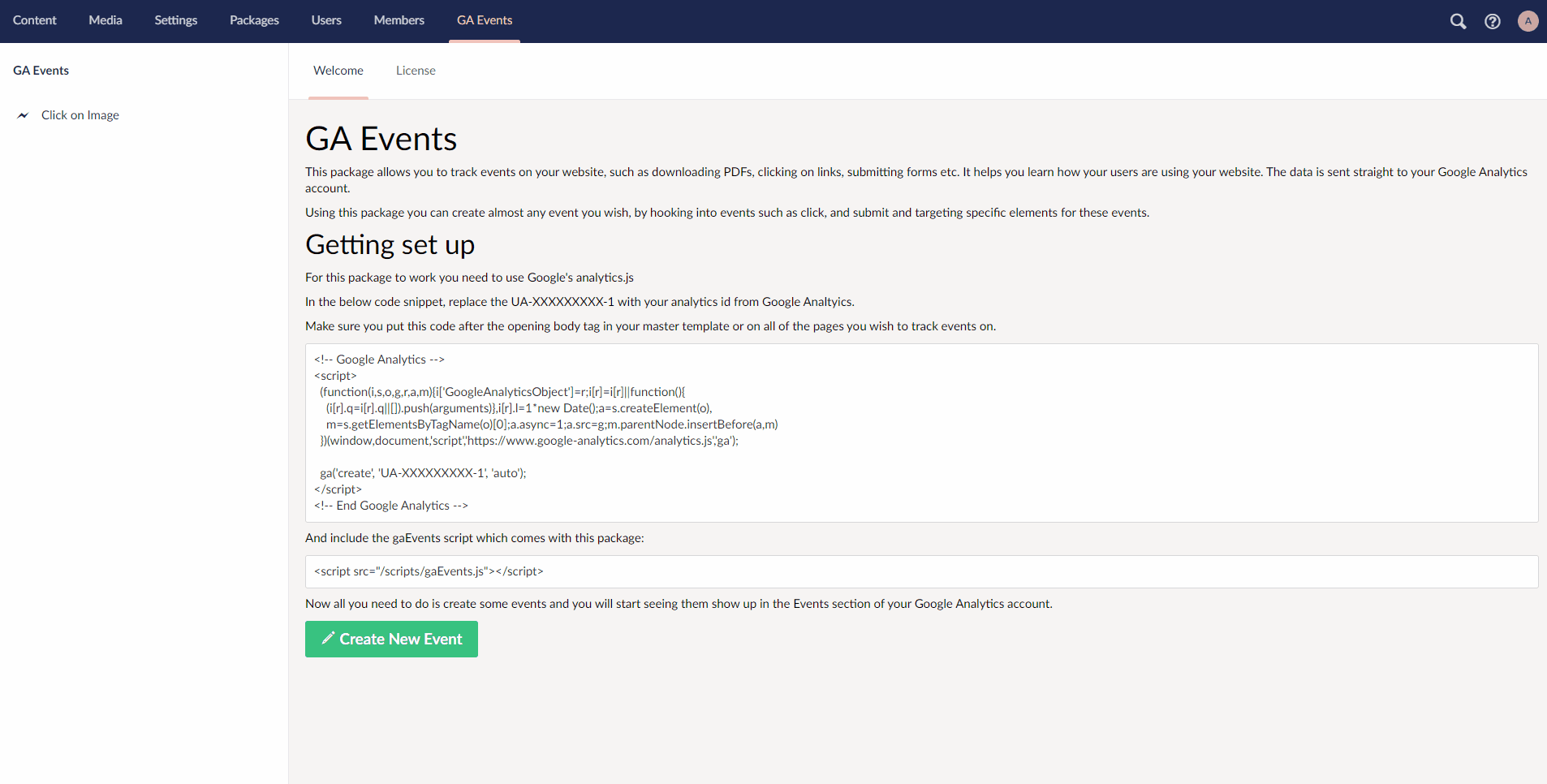The height and width of the screenshot is (784, 1547).
Task: Go to the Members section
Action: point(399,20)
